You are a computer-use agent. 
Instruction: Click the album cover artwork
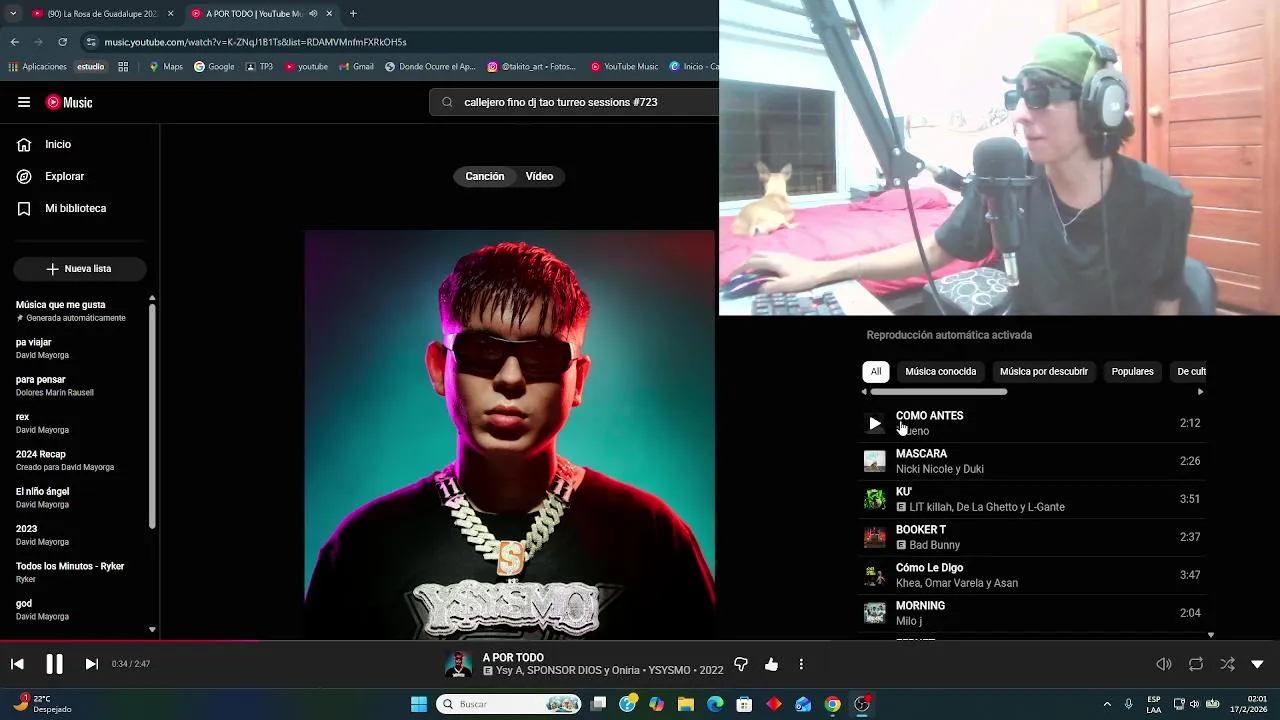(x=510, y=435)
